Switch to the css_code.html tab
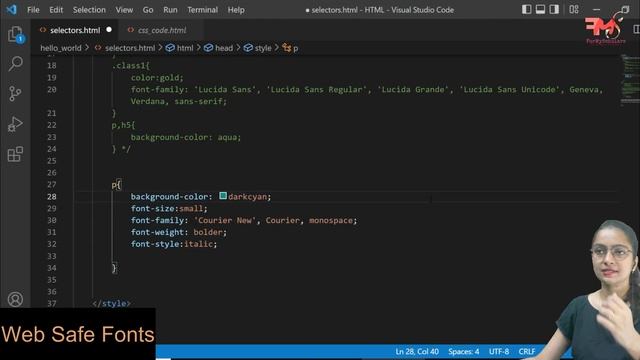640x360 pixels. 162,30
